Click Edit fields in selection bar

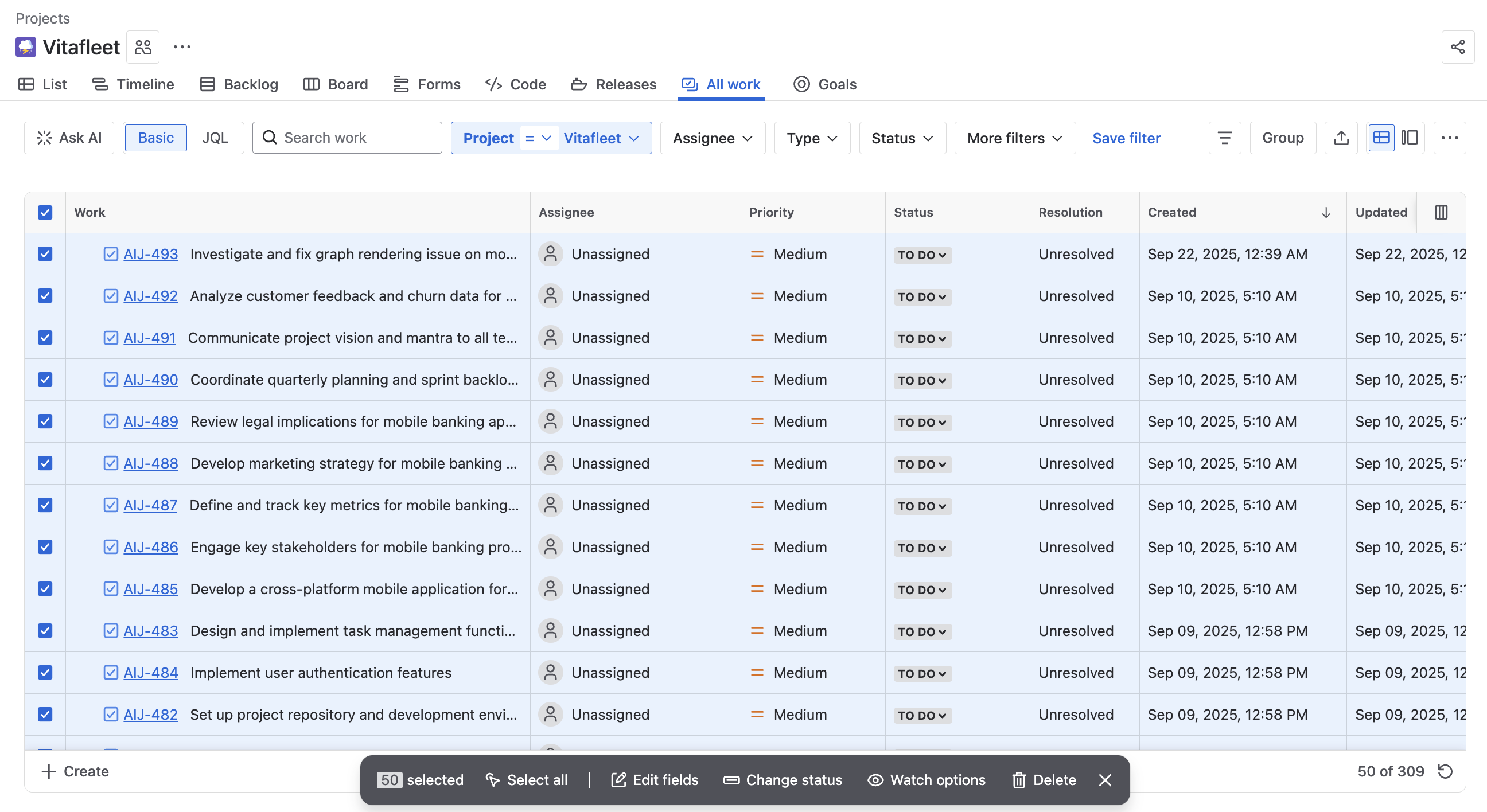click(x=655, y=780)
